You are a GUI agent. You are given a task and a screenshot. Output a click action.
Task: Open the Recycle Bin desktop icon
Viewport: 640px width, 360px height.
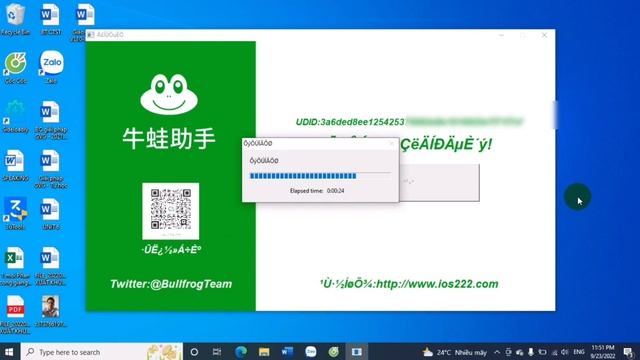click(16, 18)
